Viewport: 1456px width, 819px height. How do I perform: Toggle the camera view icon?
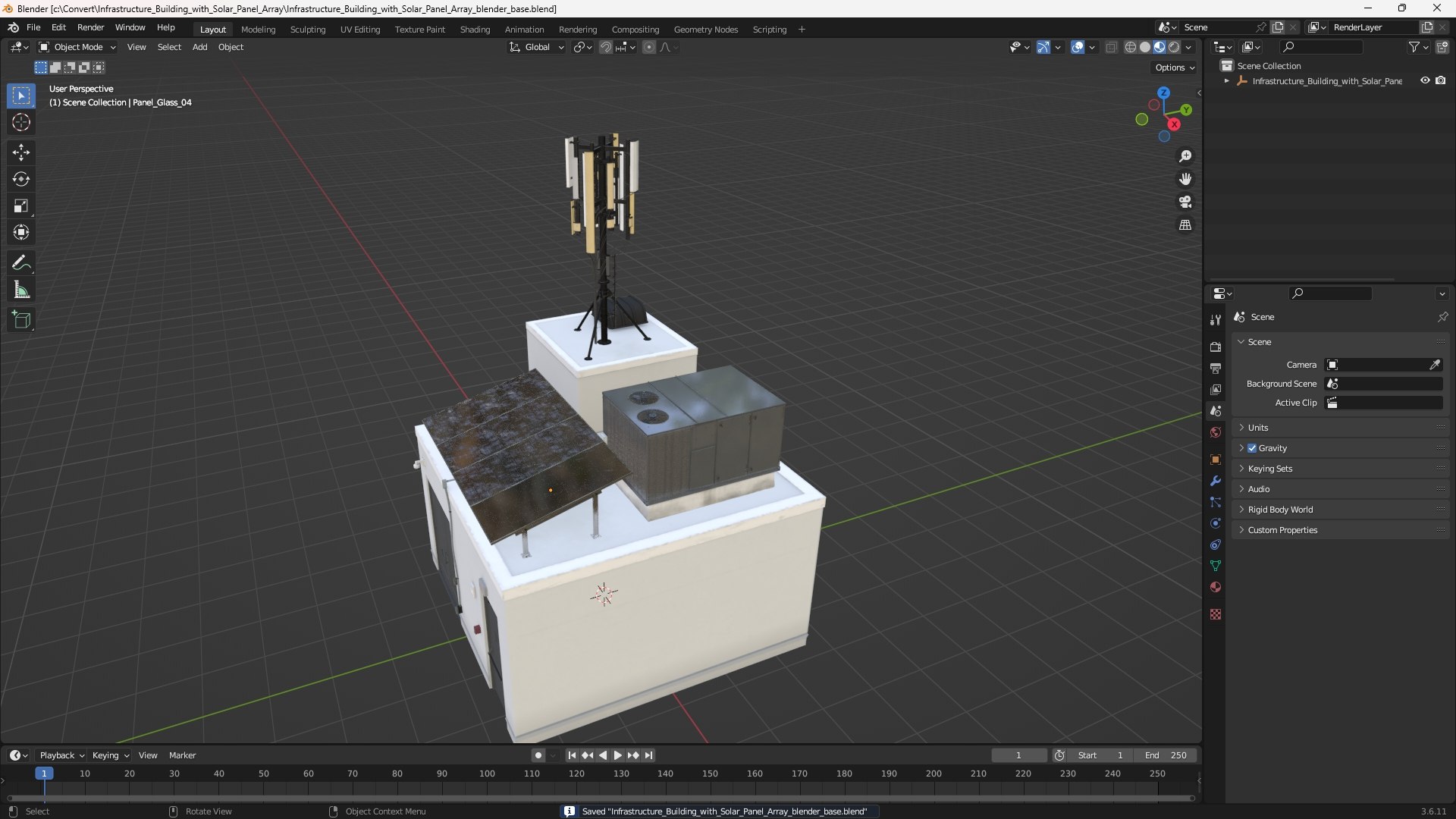(1185, 202)
